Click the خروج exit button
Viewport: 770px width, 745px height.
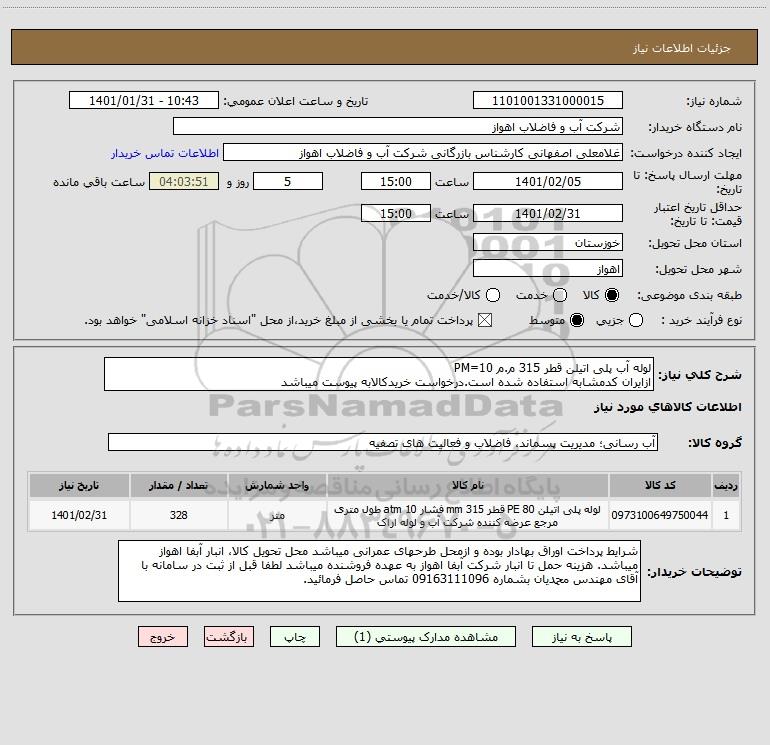(x=163, y=636)
